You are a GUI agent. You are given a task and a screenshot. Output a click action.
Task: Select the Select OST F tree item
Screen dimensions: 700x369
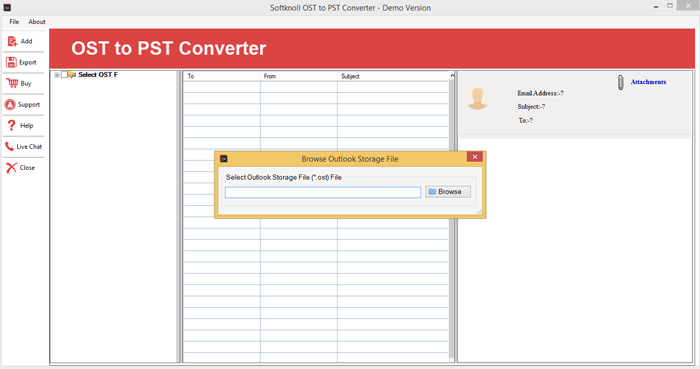click(x=98, y=75)
